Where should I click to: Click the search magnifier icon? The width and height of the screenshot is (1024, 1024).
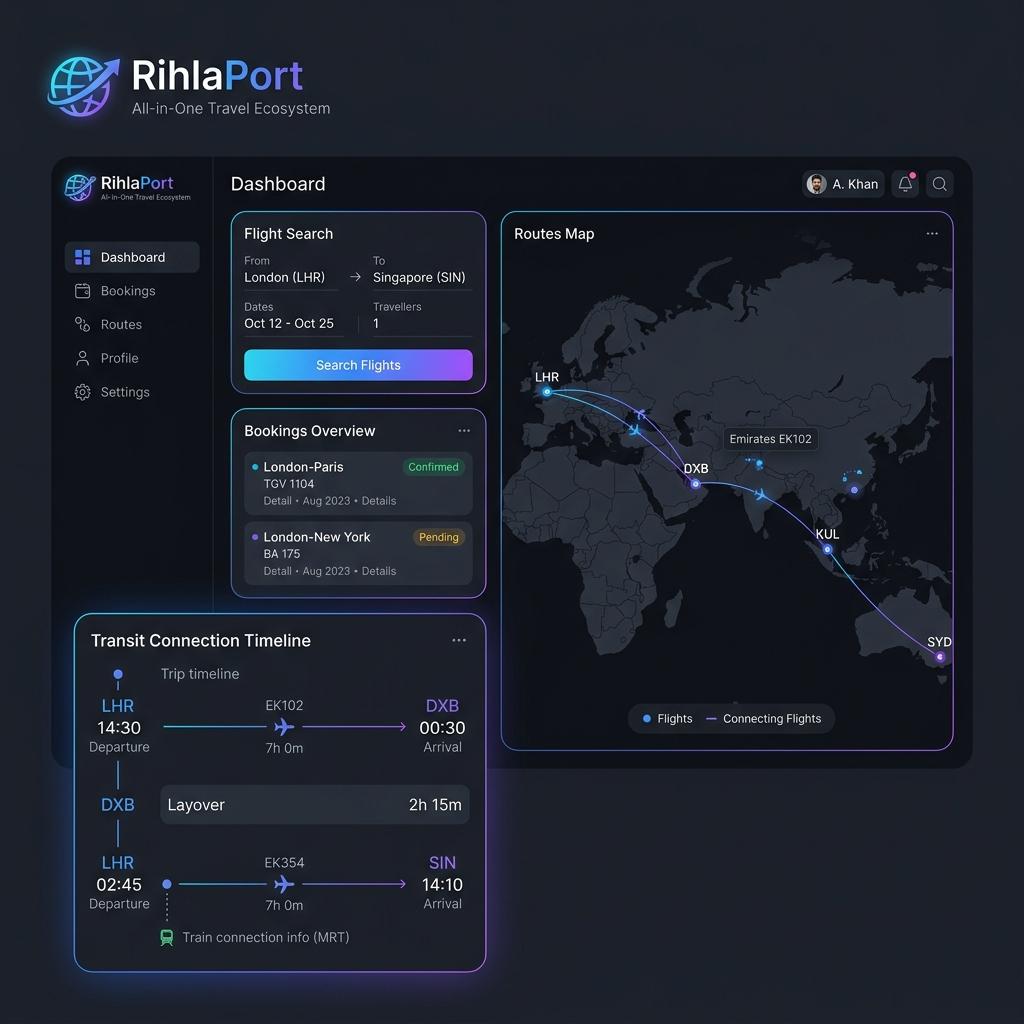[940, 184]
